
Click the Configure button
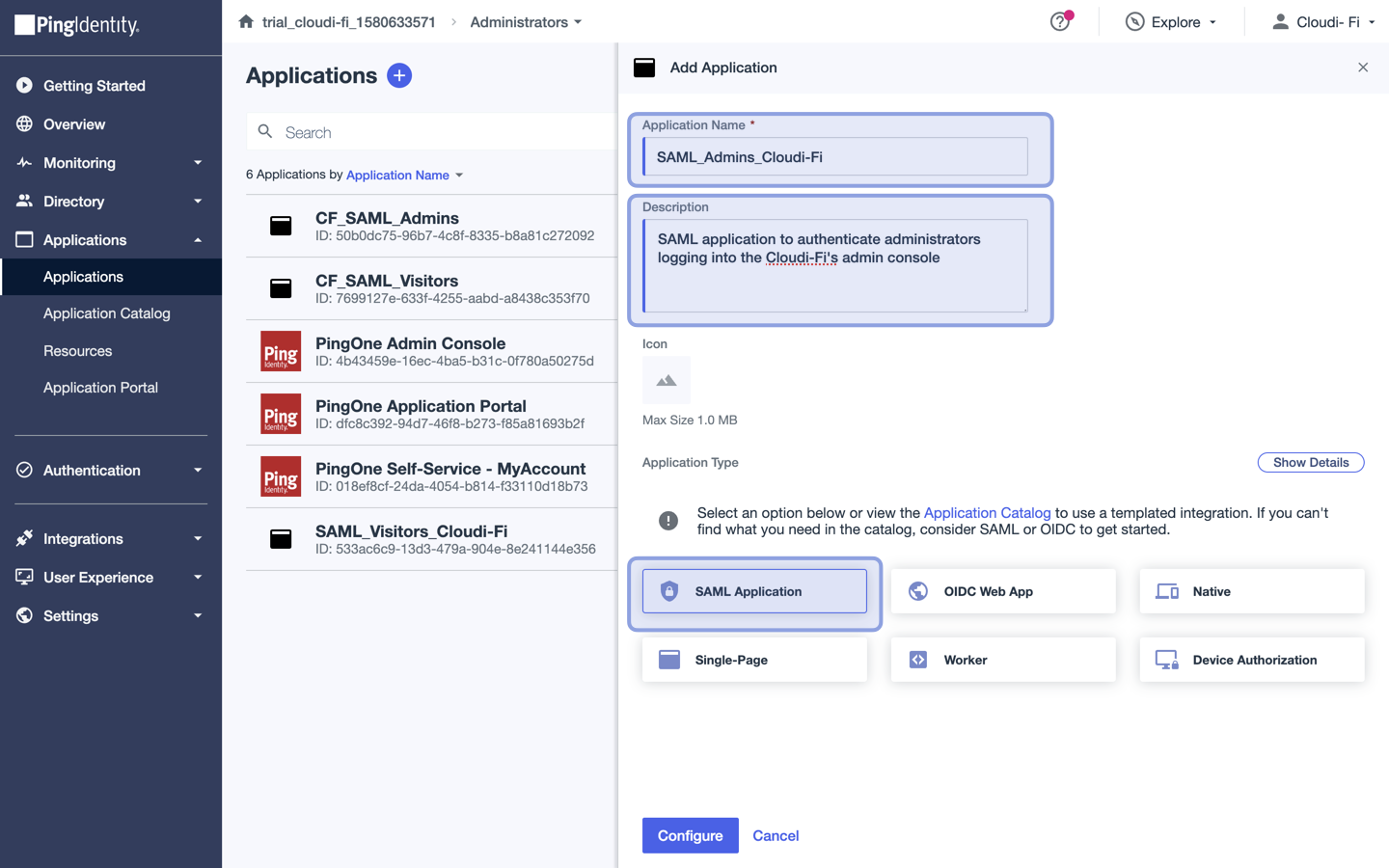pos(690,835)
